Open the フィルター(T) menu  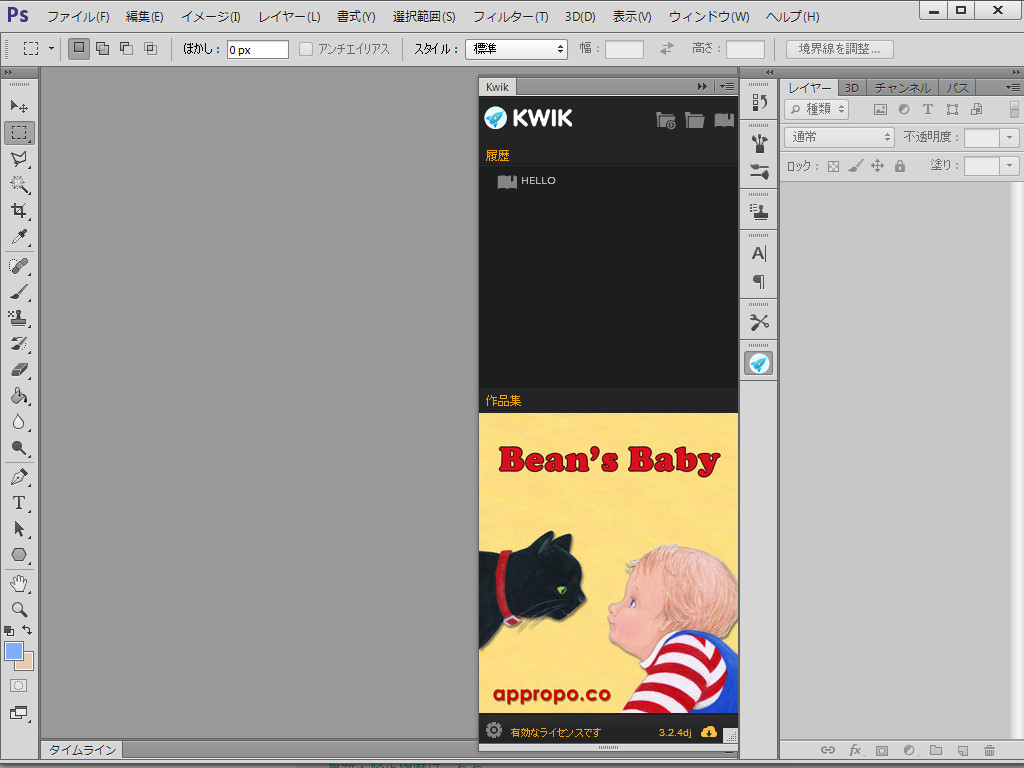(x=511, y=17)
